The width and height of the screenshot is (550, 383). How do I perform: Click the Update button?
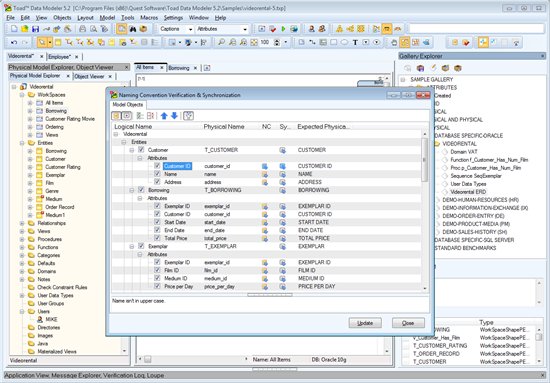365,323
